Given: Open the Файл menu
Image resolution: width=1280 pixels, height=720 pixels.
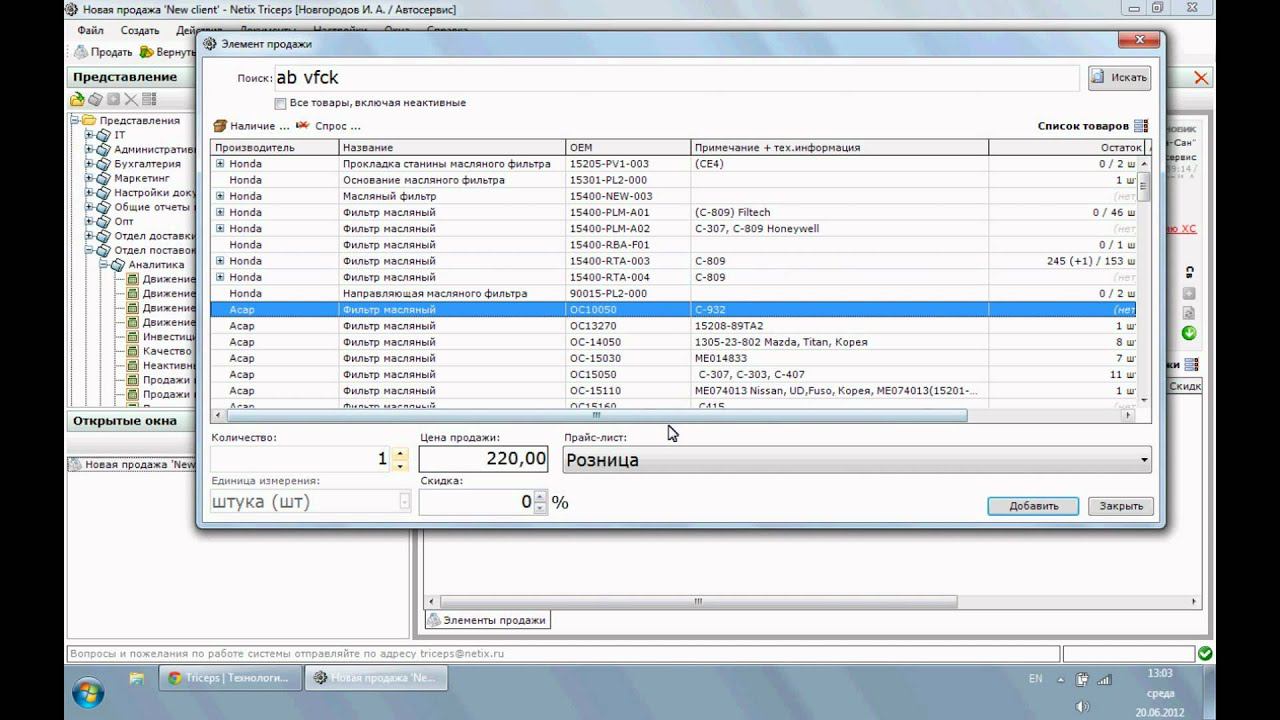Looking at the screenshot, I should point(90,31).
